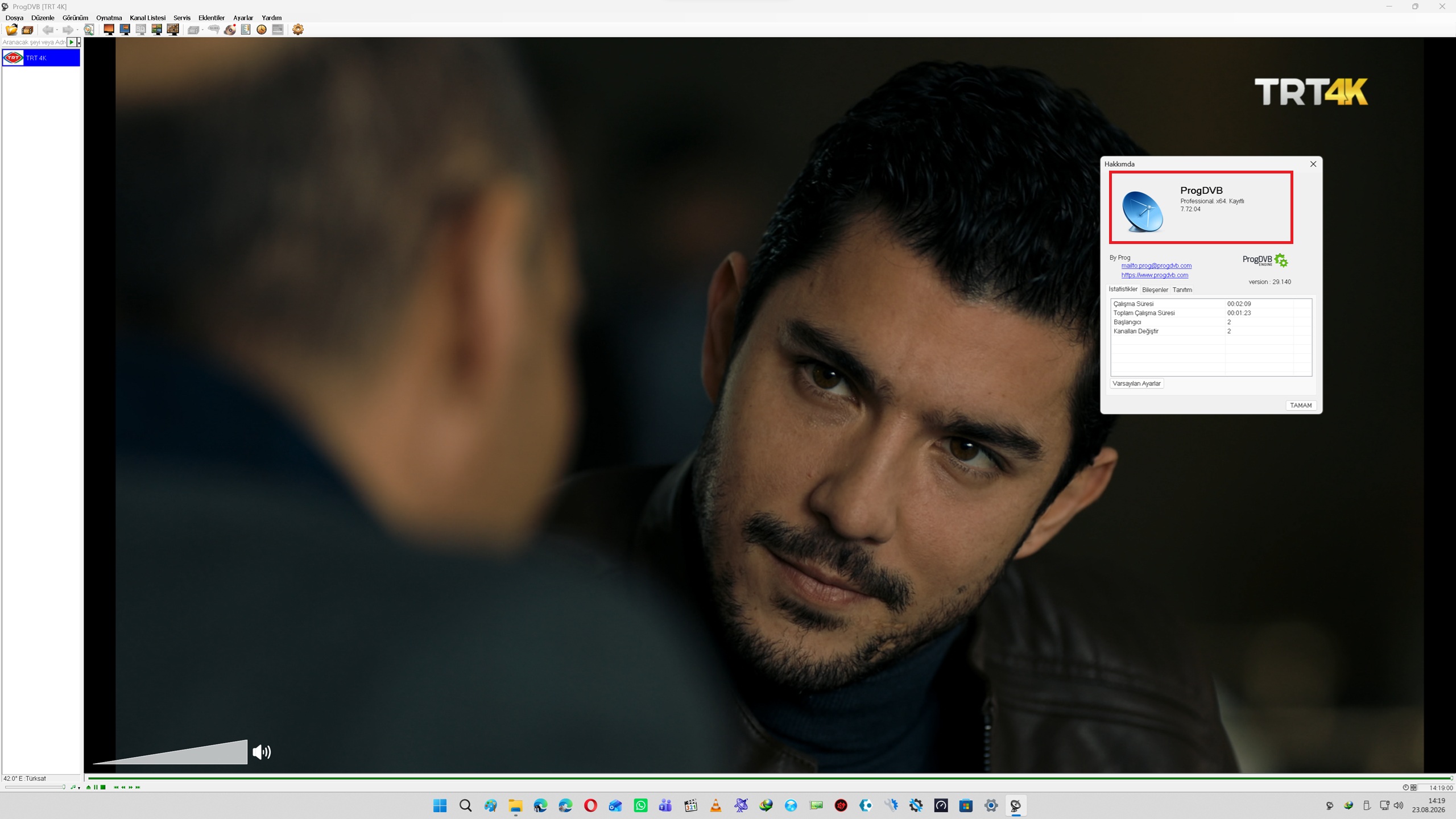Viewport: 1456px width, 819px height.
Task: Toggle the SUBS subtitles cloud icon
Action: [x=214, y=30]
